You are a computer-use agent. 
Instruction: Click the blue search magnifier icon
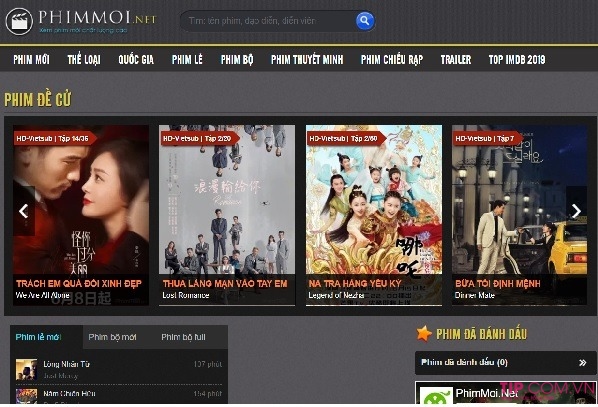(365, 21)
